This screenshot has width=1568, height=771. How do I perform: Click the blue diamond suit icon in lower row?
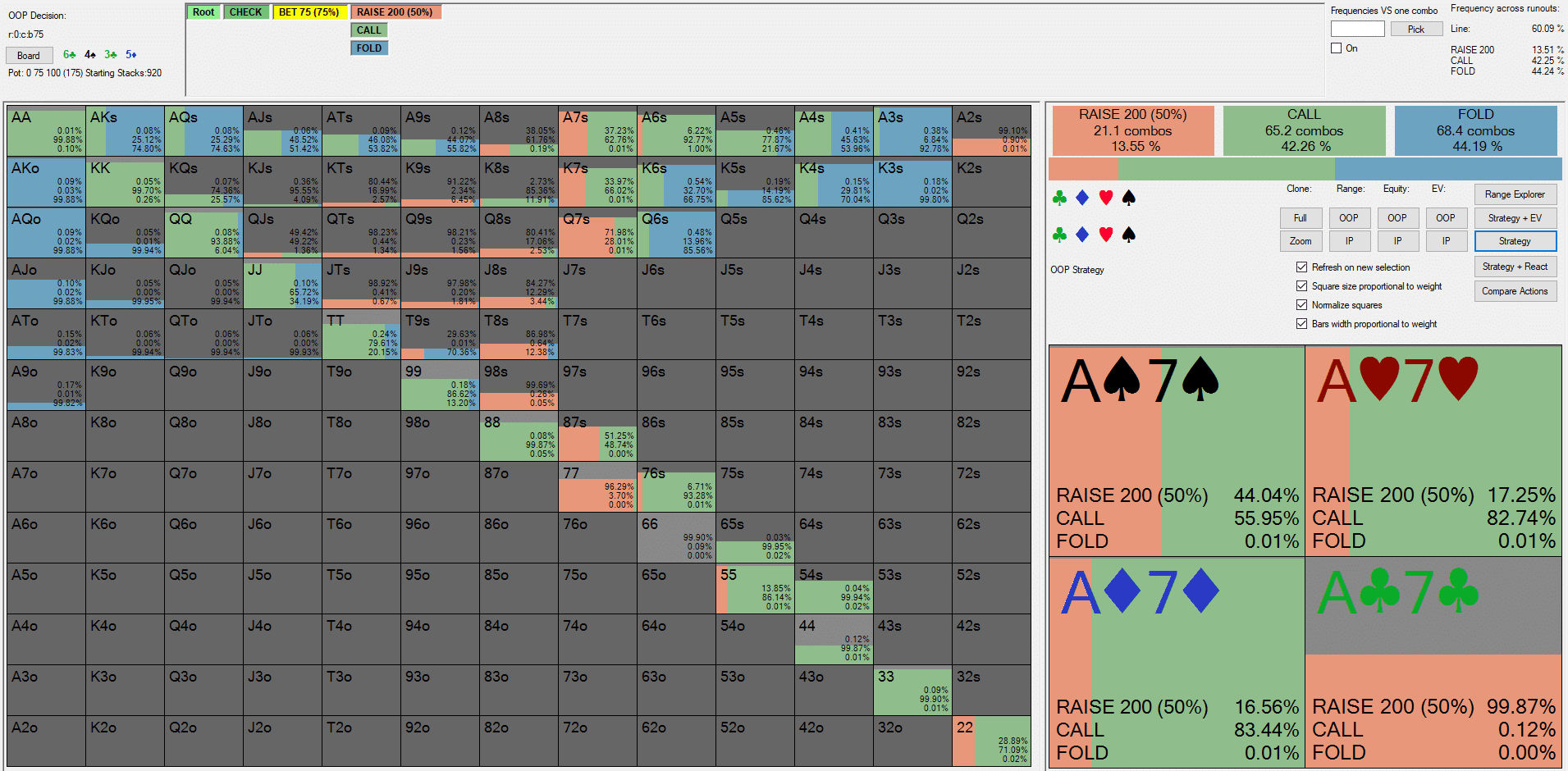[x=1082, y=235]
